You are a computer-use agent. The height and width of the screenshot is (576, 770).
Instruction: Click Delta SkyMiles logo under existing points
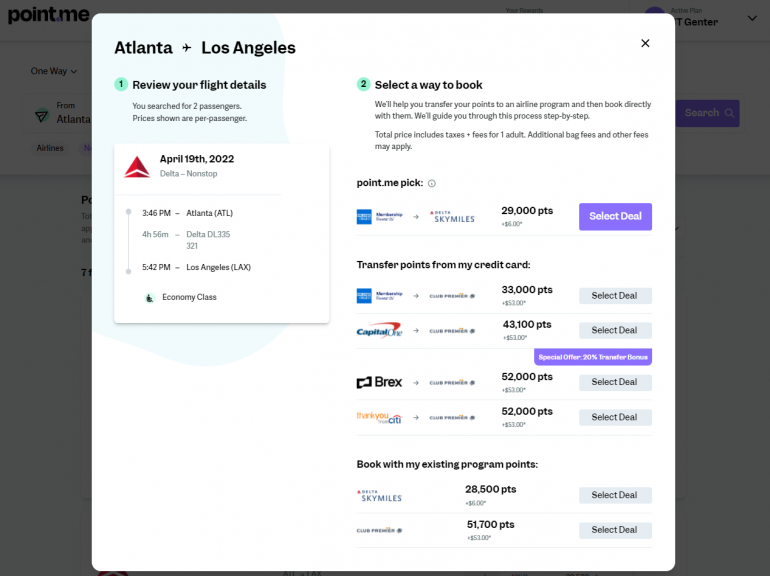(380, 495)
